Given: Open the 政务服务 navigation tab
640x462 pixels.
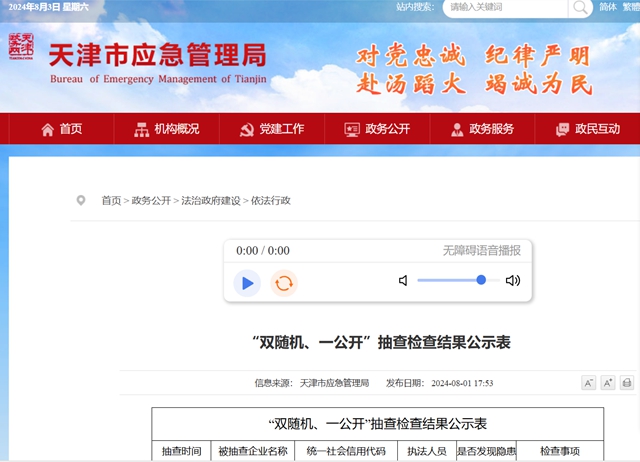Looking at the screenshot, I should [x=482, y=129].
